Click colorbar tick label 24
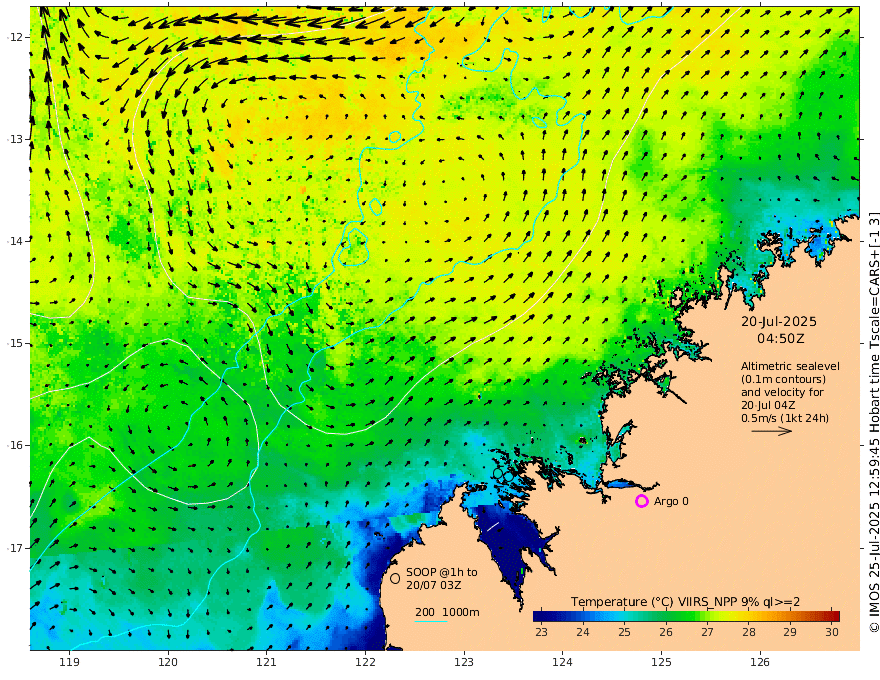 (x=583, y=632)
